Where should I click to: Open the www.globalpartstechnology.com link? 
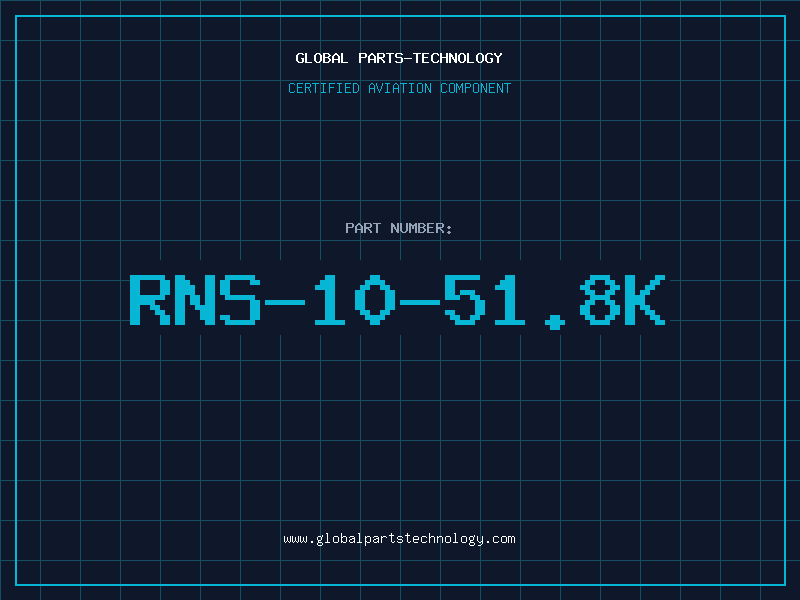(399, 539)
